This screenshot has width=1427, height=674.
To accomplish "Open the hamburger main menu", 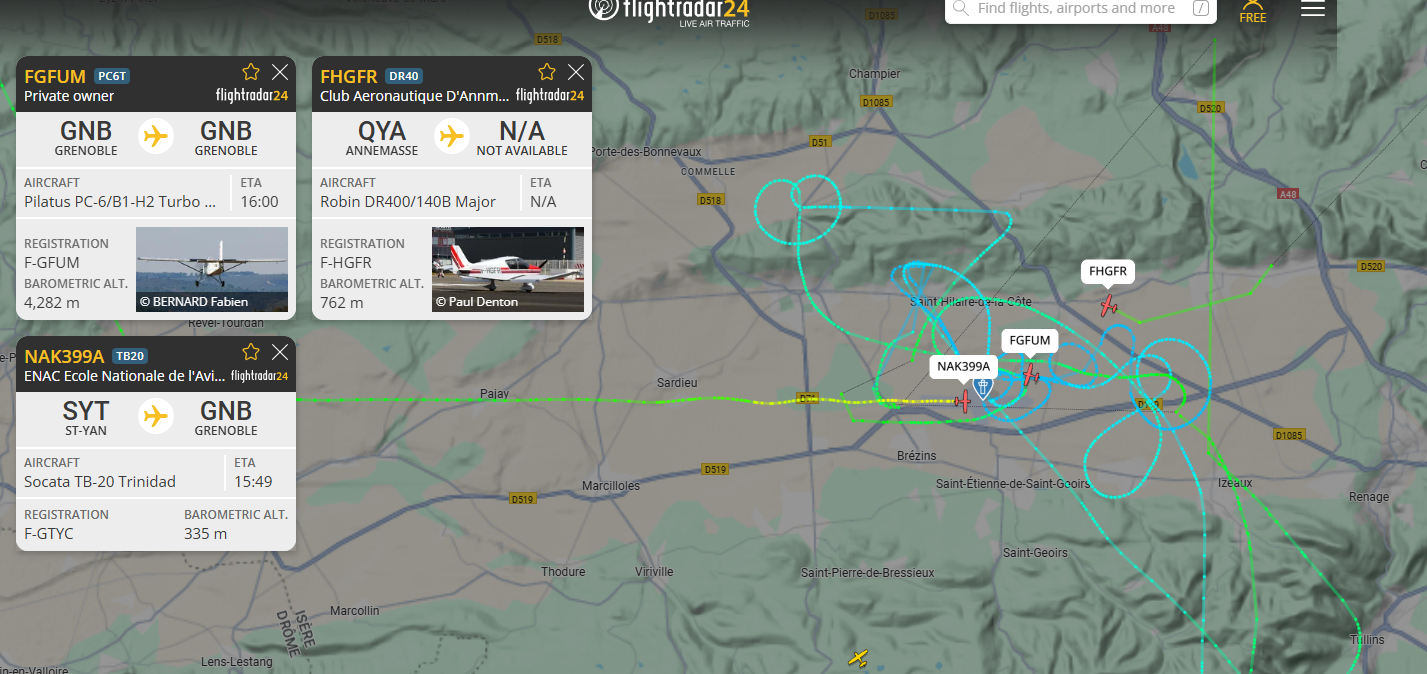I will coord(1312,9).
